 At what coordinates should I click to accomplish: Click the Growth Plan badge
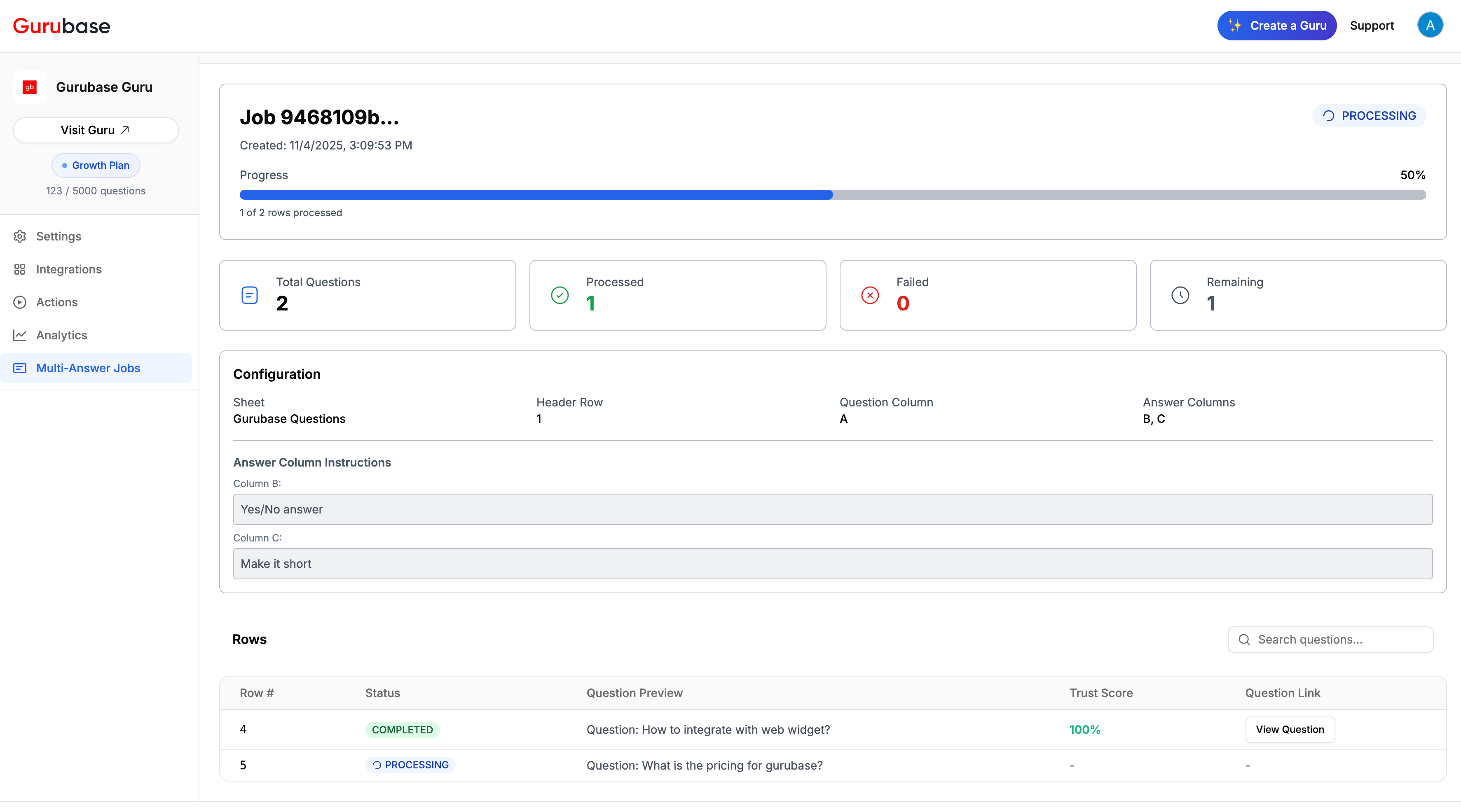point(95,166)
